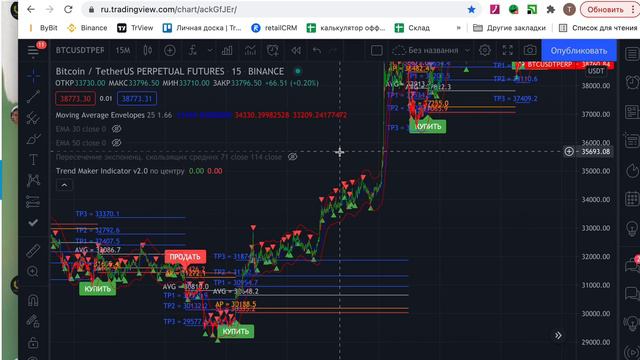Select the zoom in tool

click(x=33, y=271)
